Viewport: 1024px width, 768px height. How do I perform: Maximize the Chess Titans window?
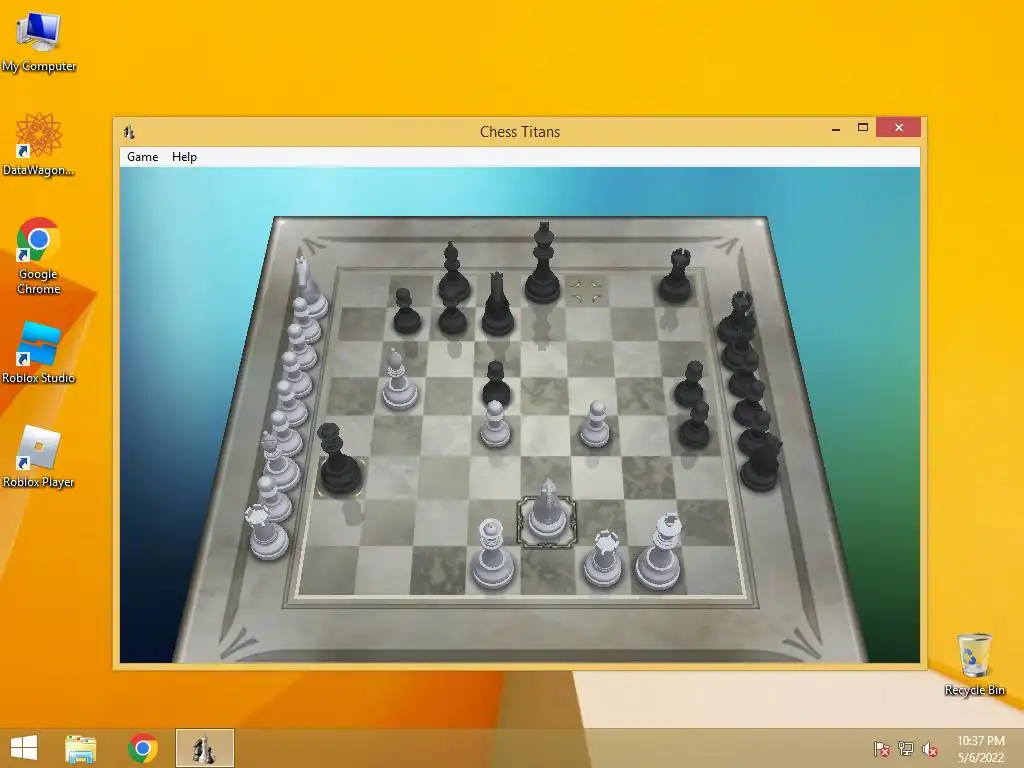[x=863, y=127]
